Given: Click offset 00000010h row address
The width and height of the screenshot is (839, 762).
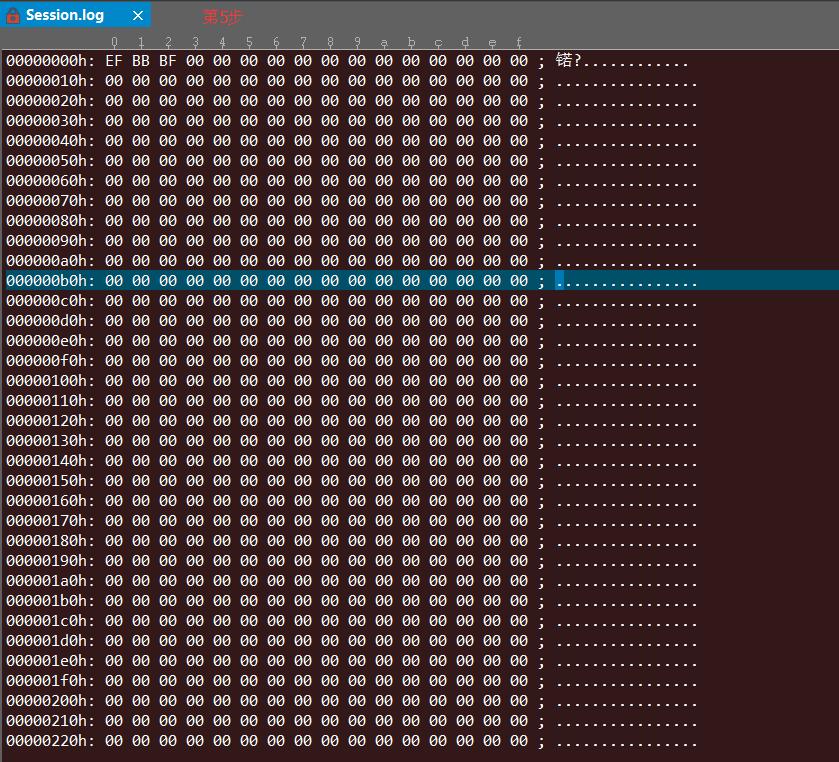Looking at the screenshot, I should [x=50, y=81].
